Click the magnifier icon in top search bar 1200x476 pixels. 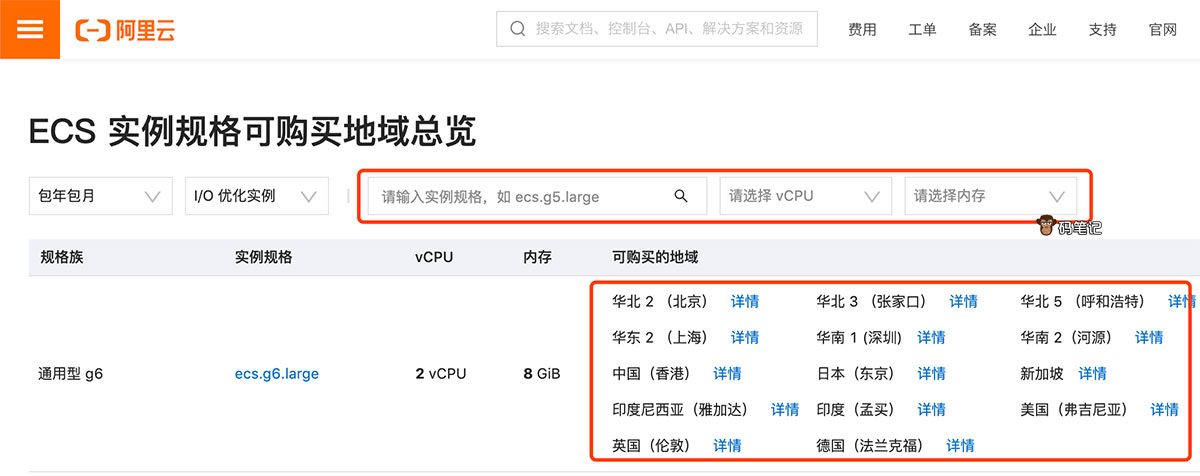pos(518,29)
